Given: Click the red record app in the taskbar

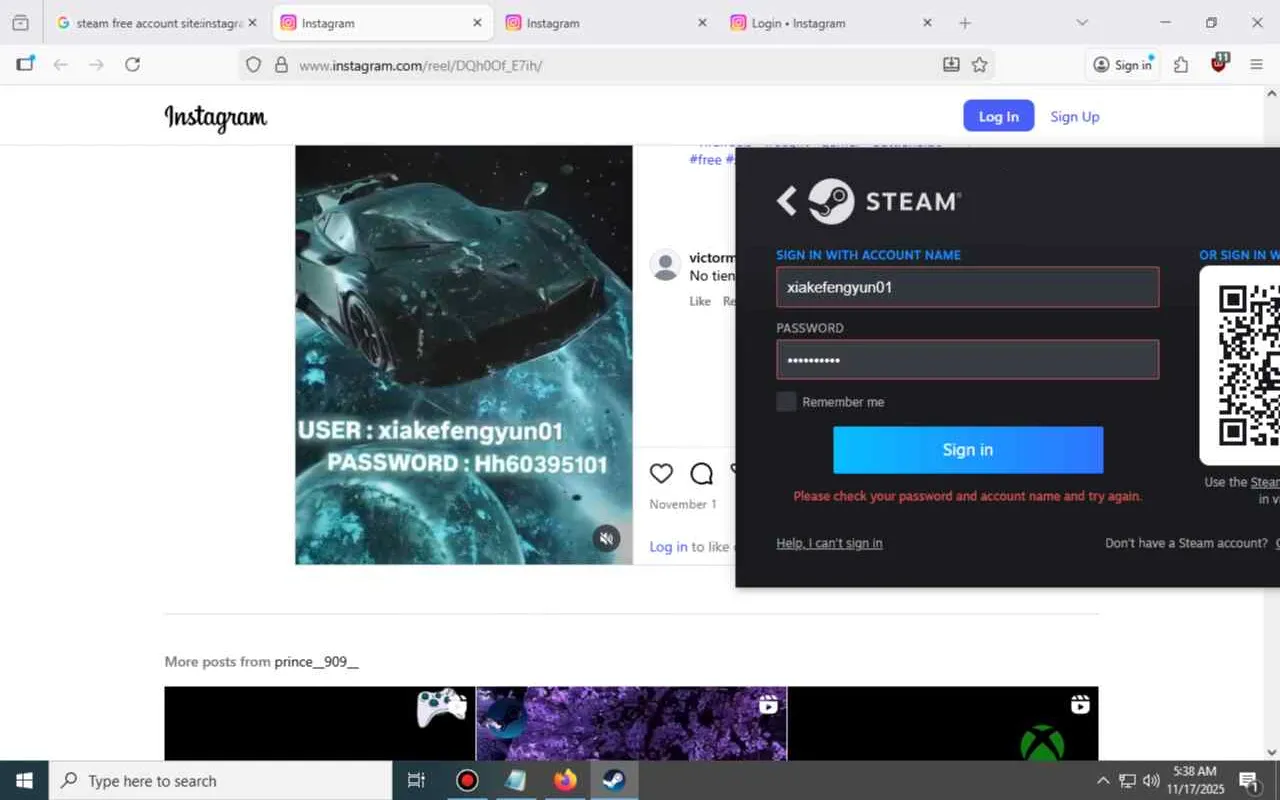Looking at the screenshot, I should (467, 781).
